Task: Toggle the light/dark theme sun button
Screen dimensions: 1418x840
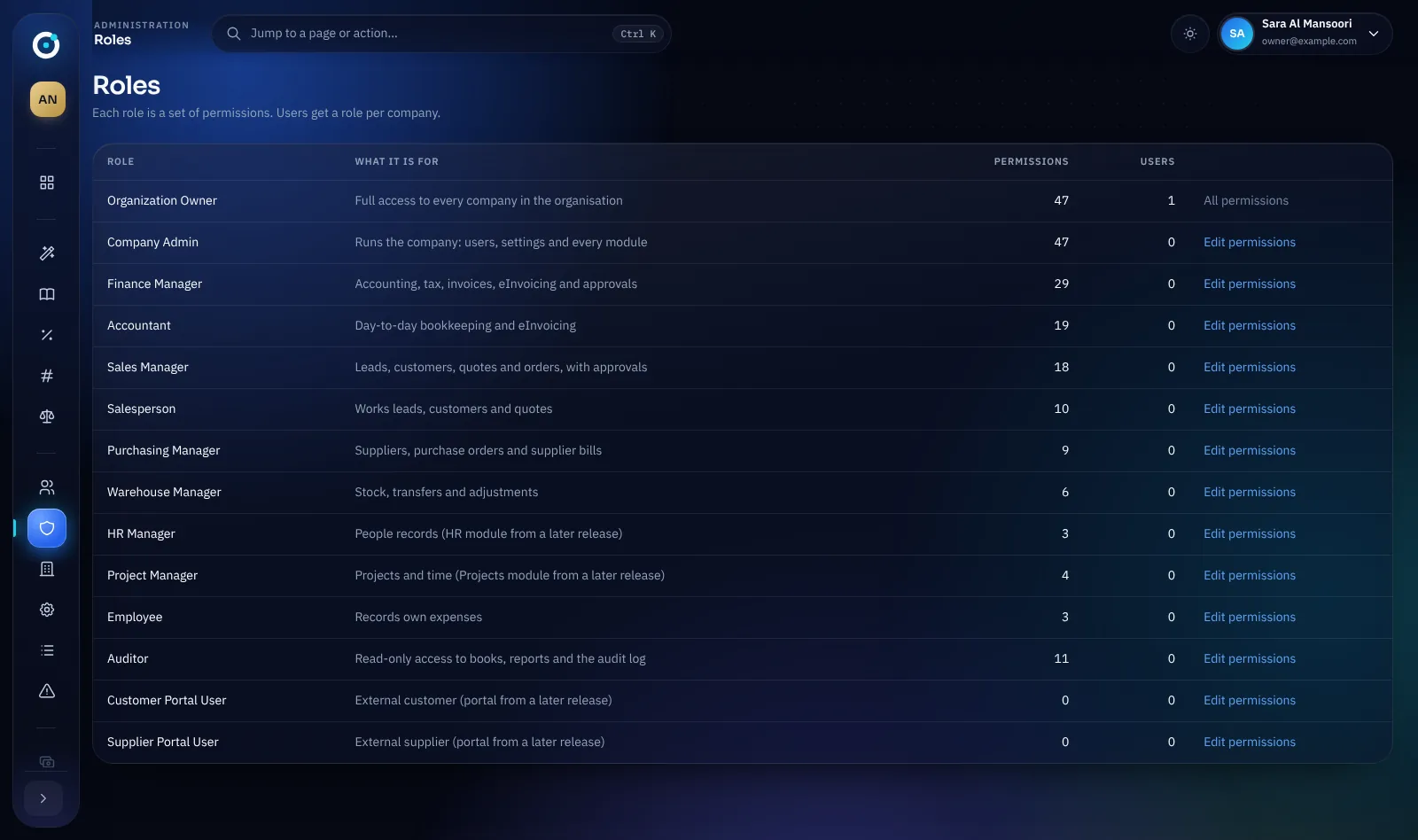Action: pos(1190,34)
